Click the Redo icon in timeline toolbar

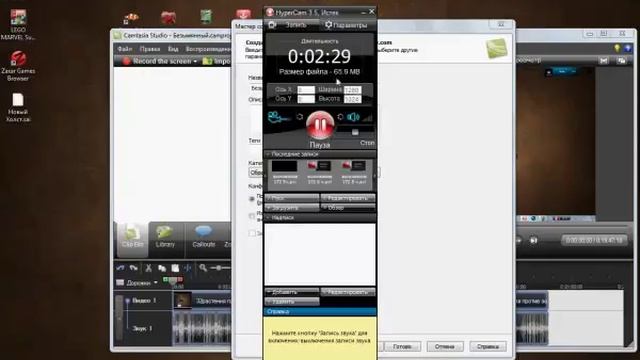coord(133,268)
